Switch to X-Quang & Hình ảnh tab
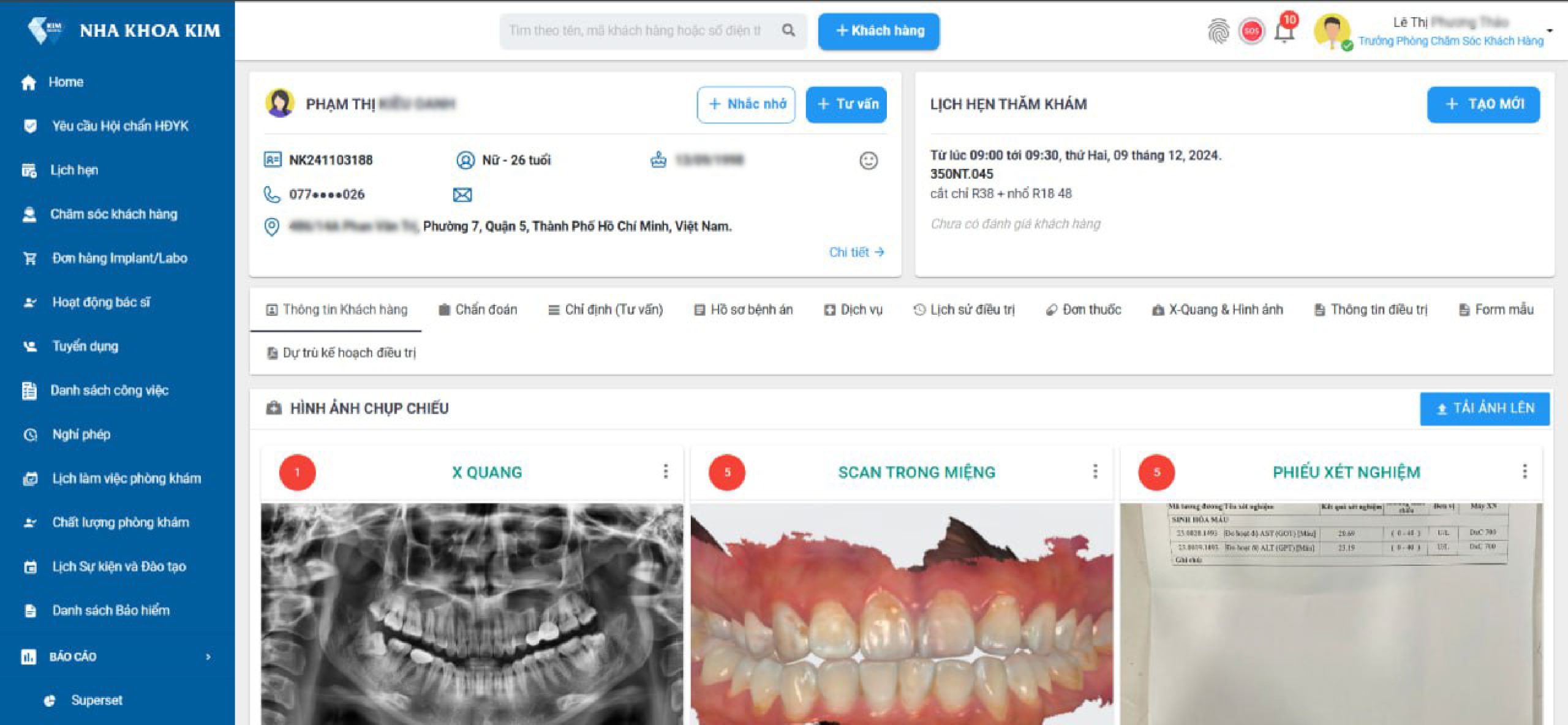Image resolution: width=1568 pixels, height=725 pixels. pyautogui.click(x=1218, y=310)
